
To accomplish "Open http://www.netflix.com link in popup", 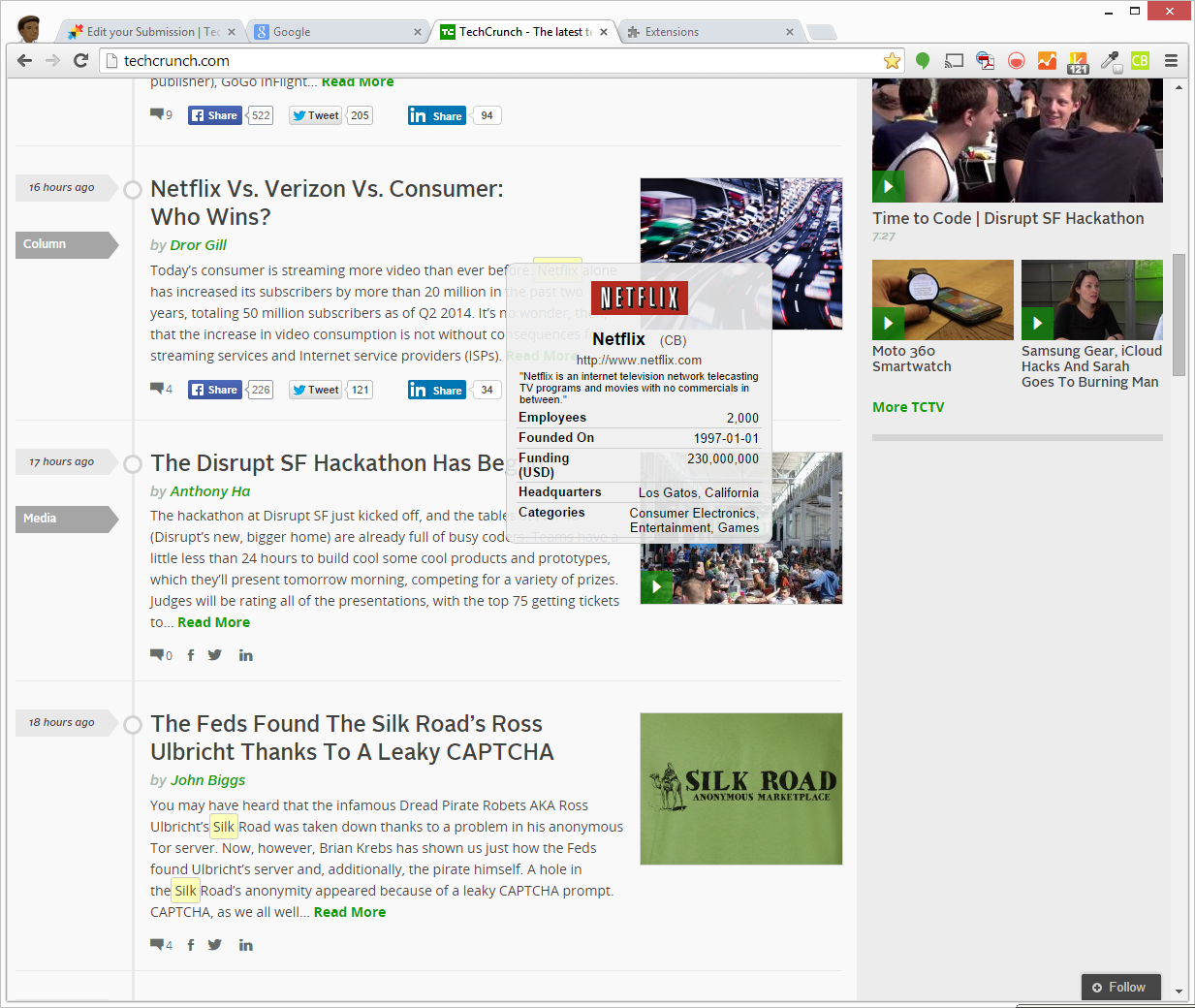I will pyautogui.click(x=639, y=360).
